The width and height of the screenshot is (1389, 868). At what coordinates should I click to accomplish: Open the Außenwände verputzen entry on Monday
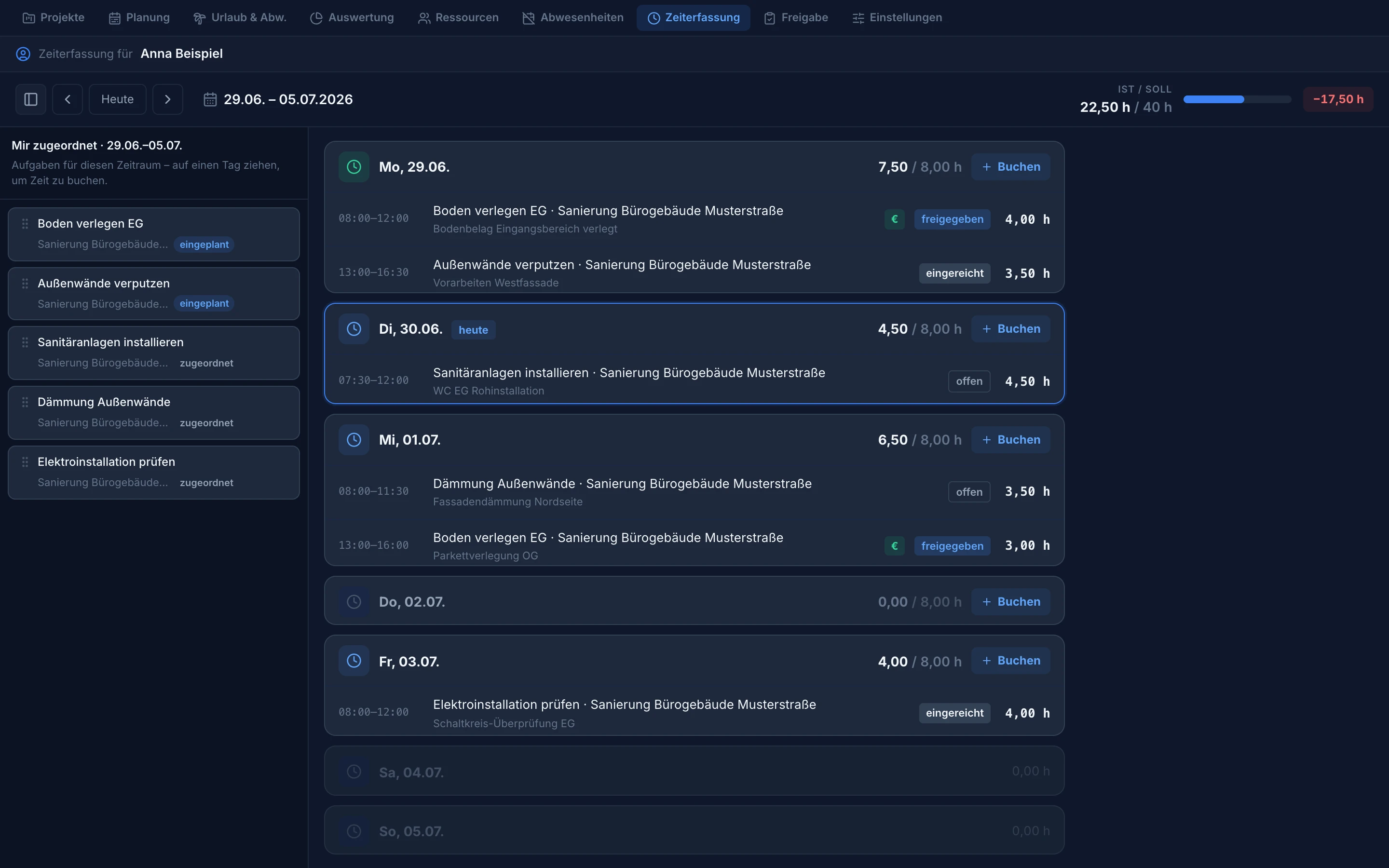coord(694,272)
